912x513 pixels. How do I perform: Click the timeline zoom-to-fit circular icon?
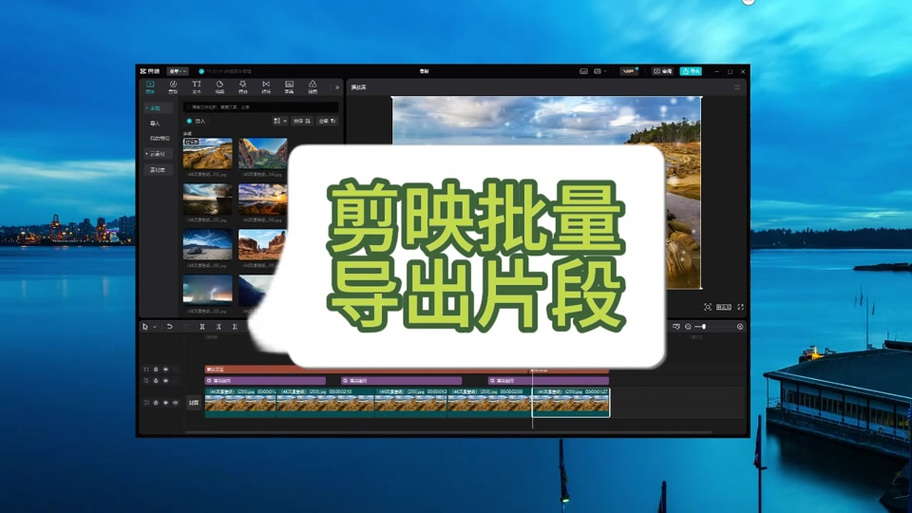click(740, 327)
